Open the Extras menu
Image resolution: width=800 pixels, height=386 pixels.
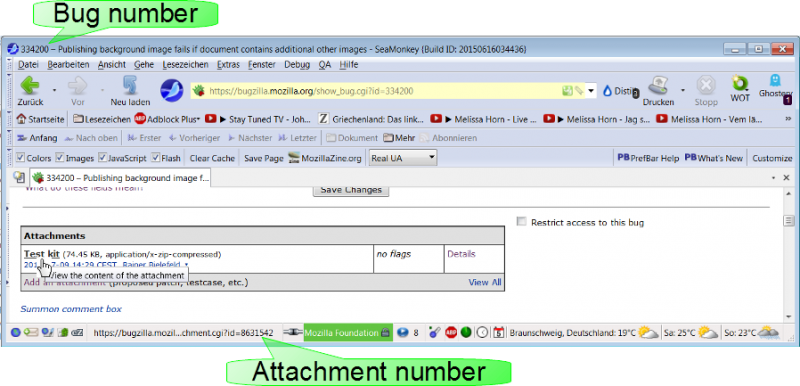click(228, 65)
